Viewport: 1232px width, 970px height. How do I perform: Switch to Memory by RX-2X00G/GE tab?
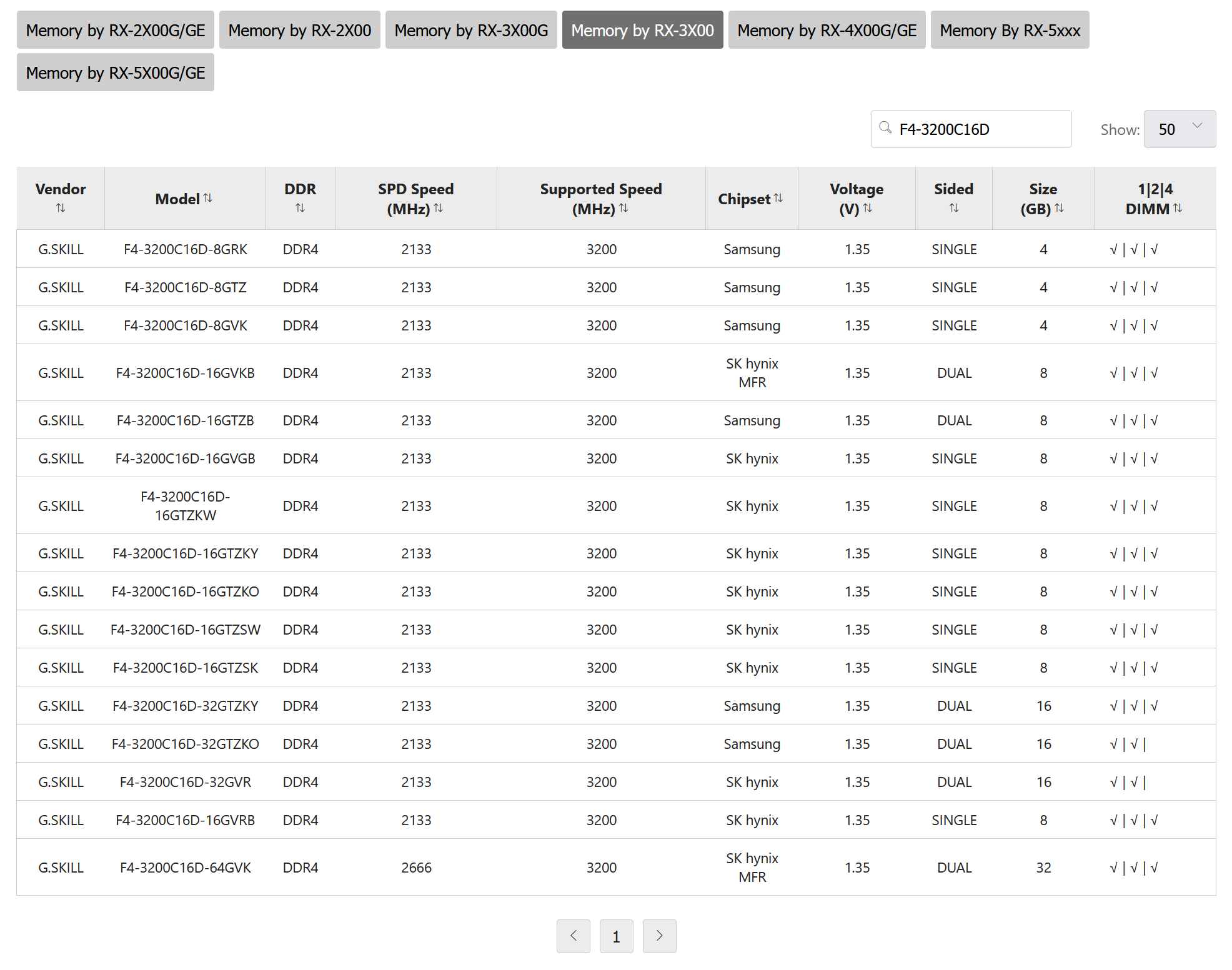pos(116,30)
